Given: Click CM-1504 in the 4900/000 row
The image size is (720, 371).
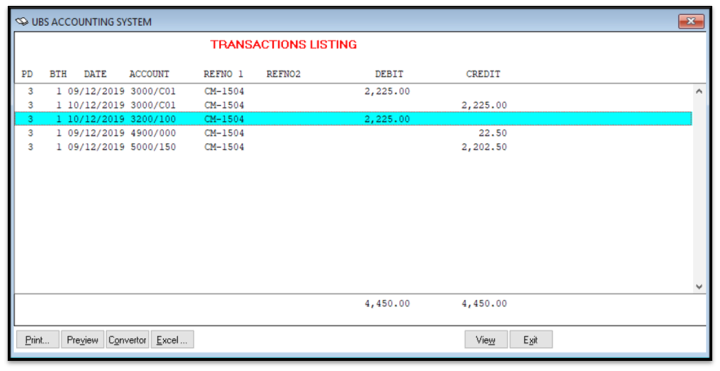Looking at the screenshot, I should [x=224, y=133].
